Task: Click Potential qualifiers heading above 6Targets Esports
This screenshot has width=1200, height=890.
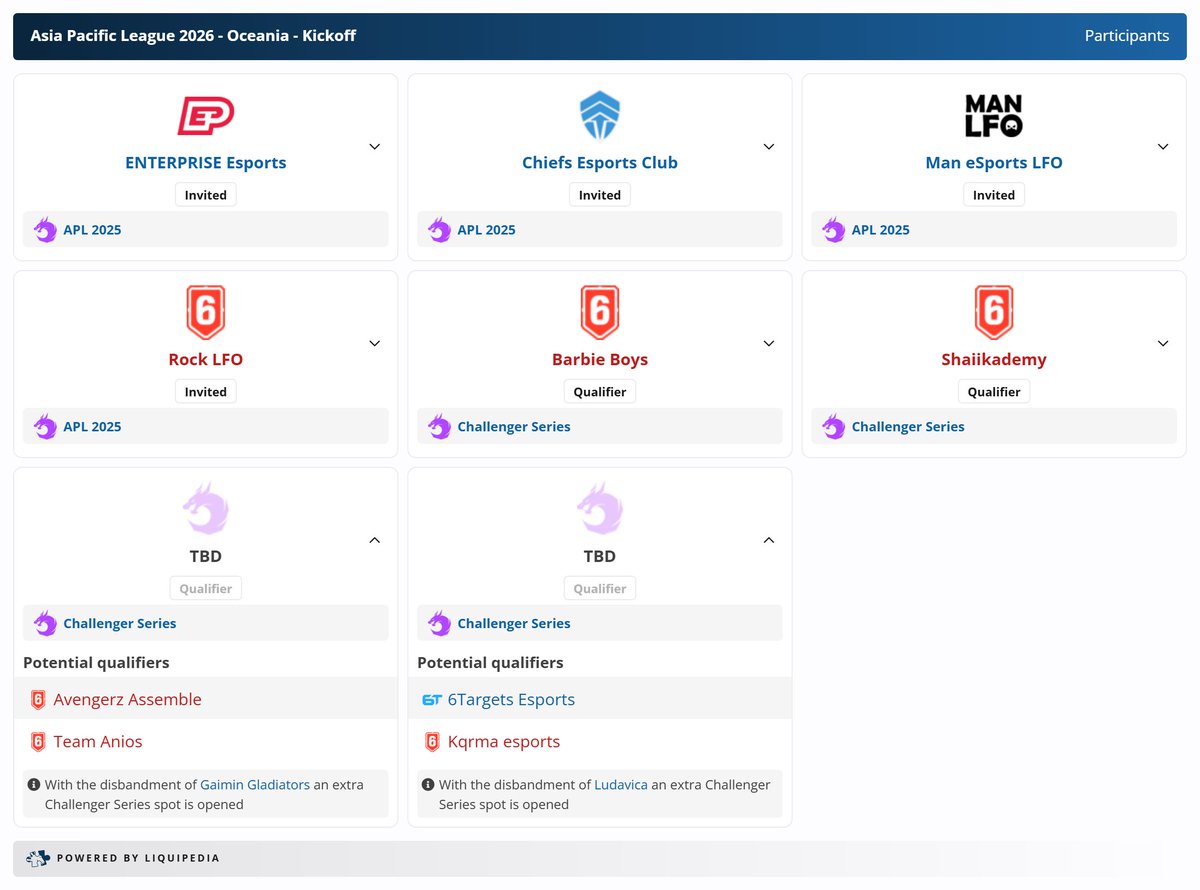Action: (x=490, y=663)
